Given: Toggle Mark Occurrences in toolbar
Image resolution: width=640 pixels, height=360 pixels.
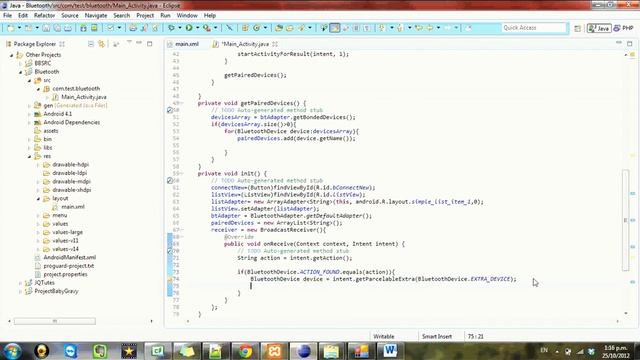Looking at the screenshot, I should point(335,28).
